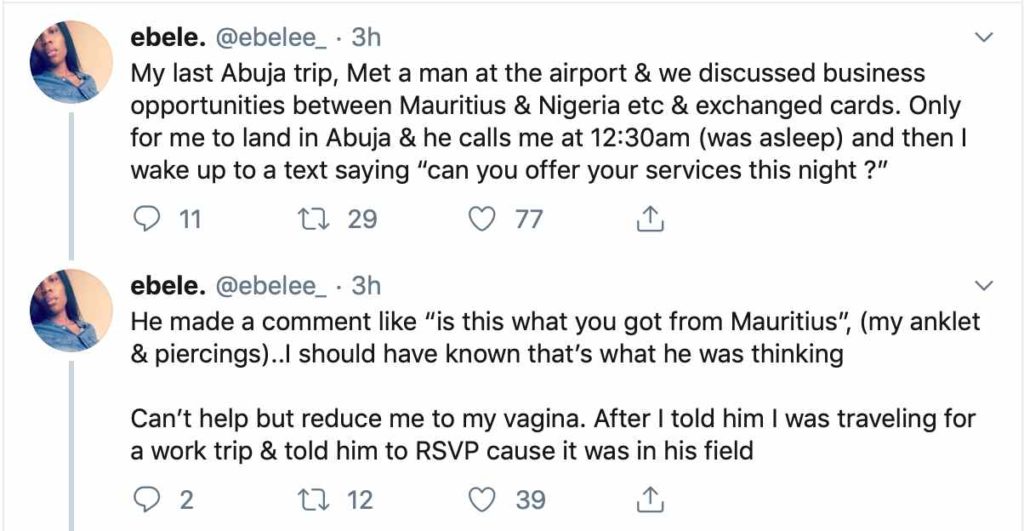Screen dimensions: 1024x531
Task: Reply to the anklet and piercings tweet
Action: [x=146, y=497]
